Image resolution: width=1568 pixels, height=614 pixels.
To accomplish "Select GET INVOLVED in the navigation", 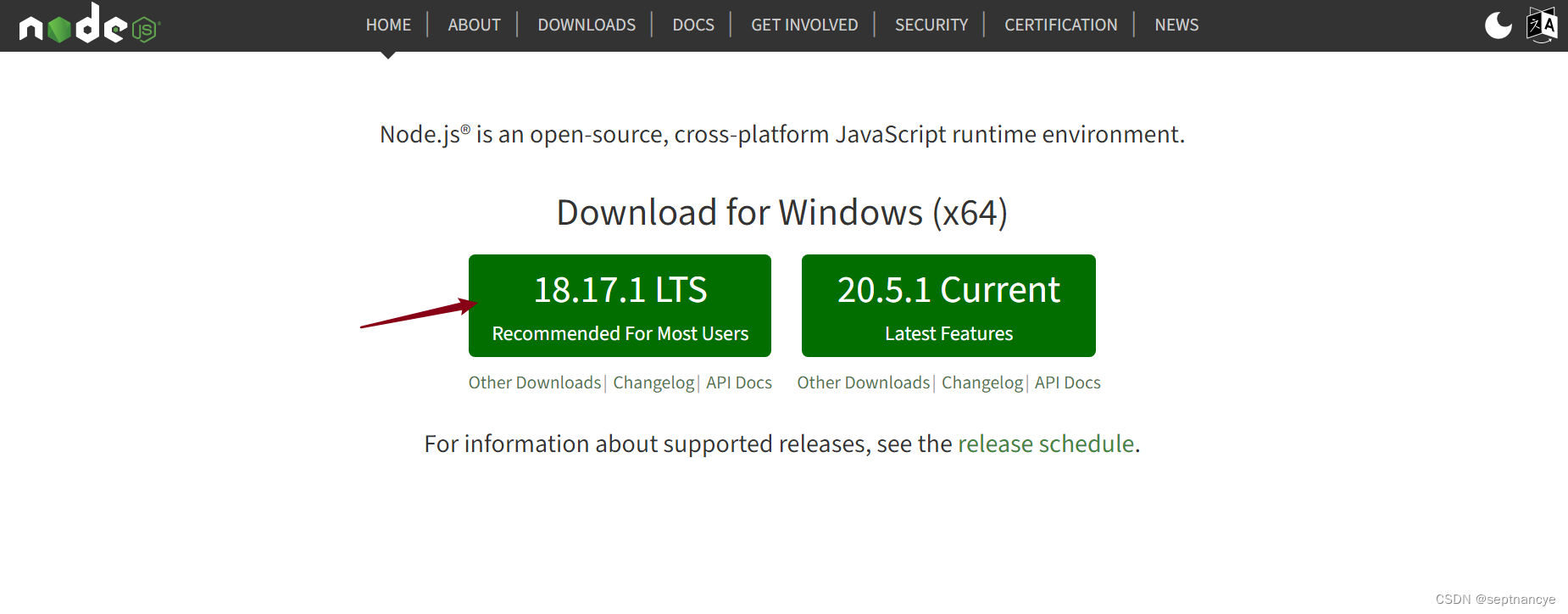I will tap(804, 25).
